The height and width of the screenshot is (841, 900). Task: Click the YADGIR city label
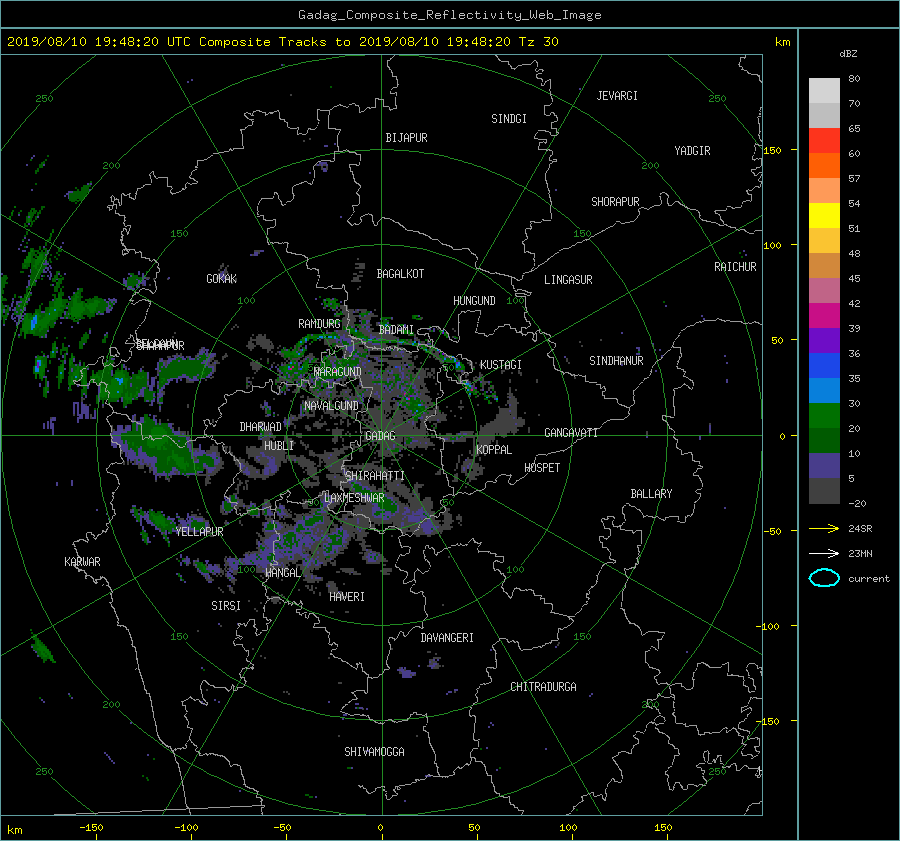click(692, 151)
